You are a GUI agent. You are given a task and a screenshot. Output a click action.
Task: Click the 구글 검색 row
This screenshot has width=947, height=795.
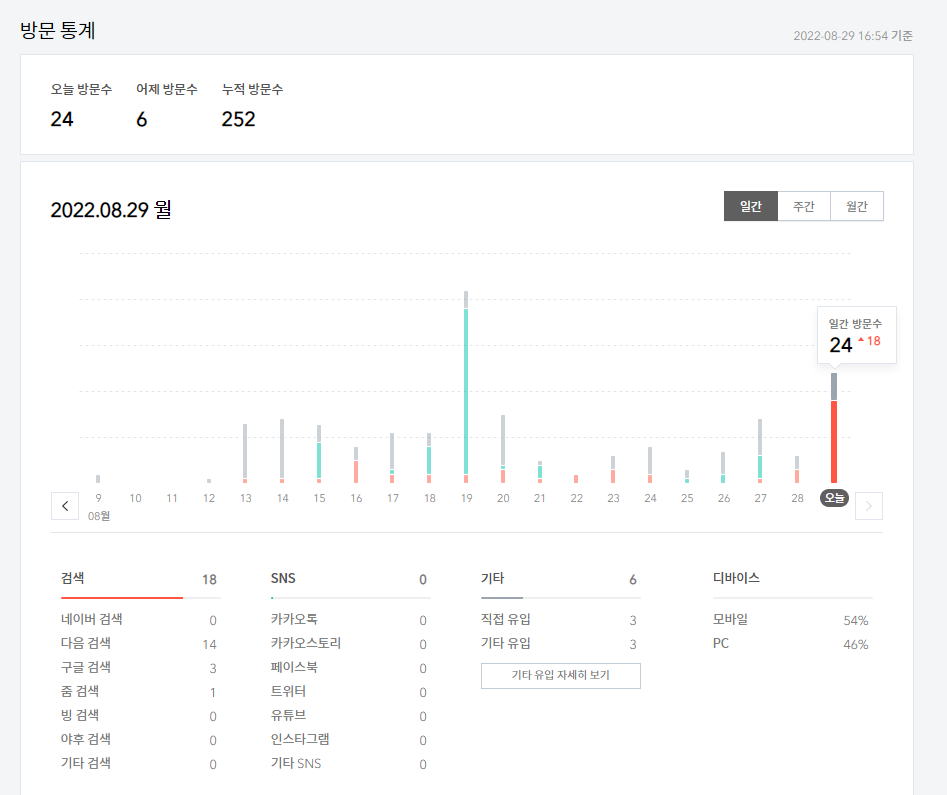click(x=140, y=668)
